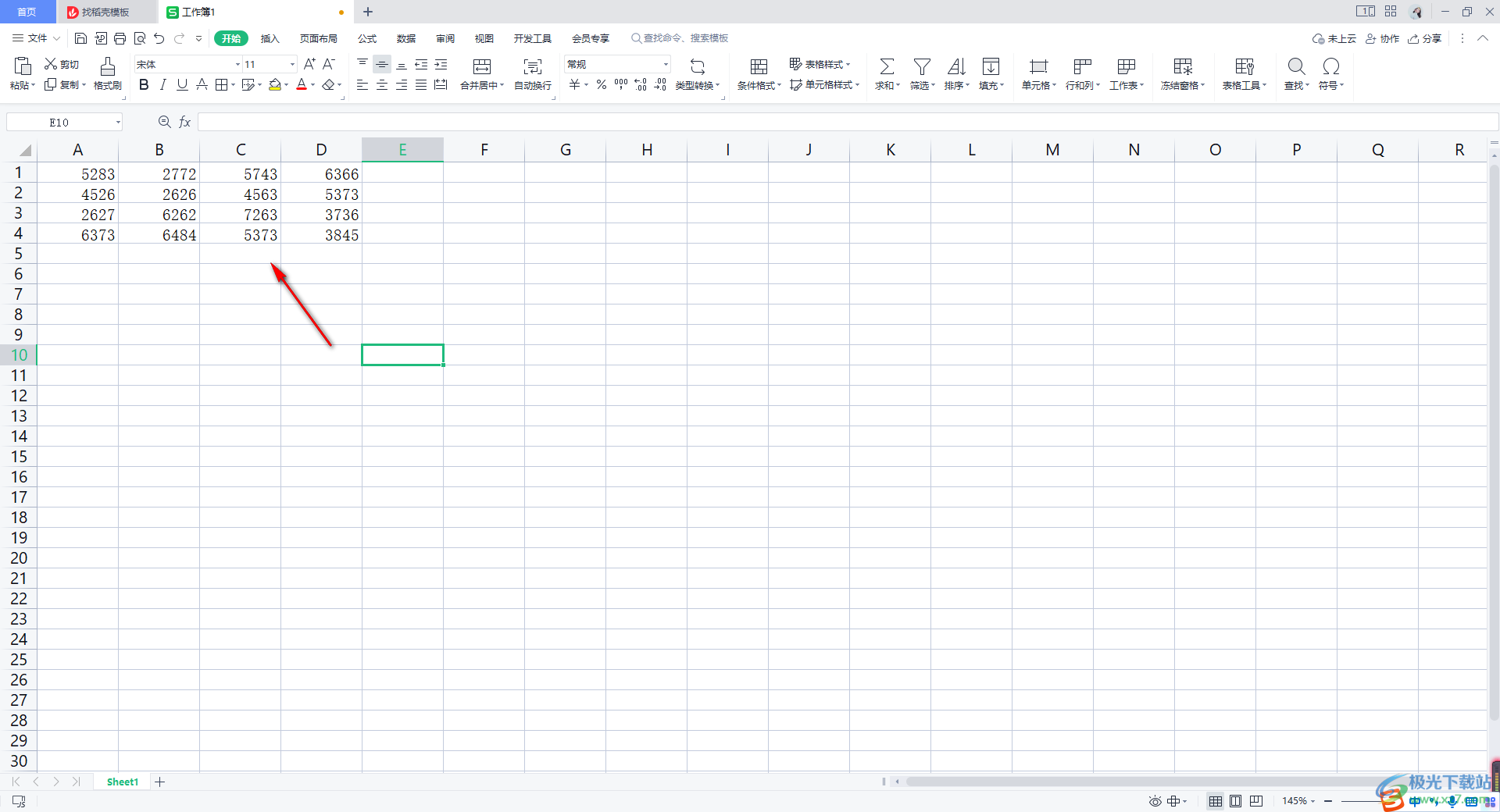Click the zoom formula bar magnifier icon
The width and height of the screenshot is (1500, 812).
pyautogui.click(x=164, y=122)
